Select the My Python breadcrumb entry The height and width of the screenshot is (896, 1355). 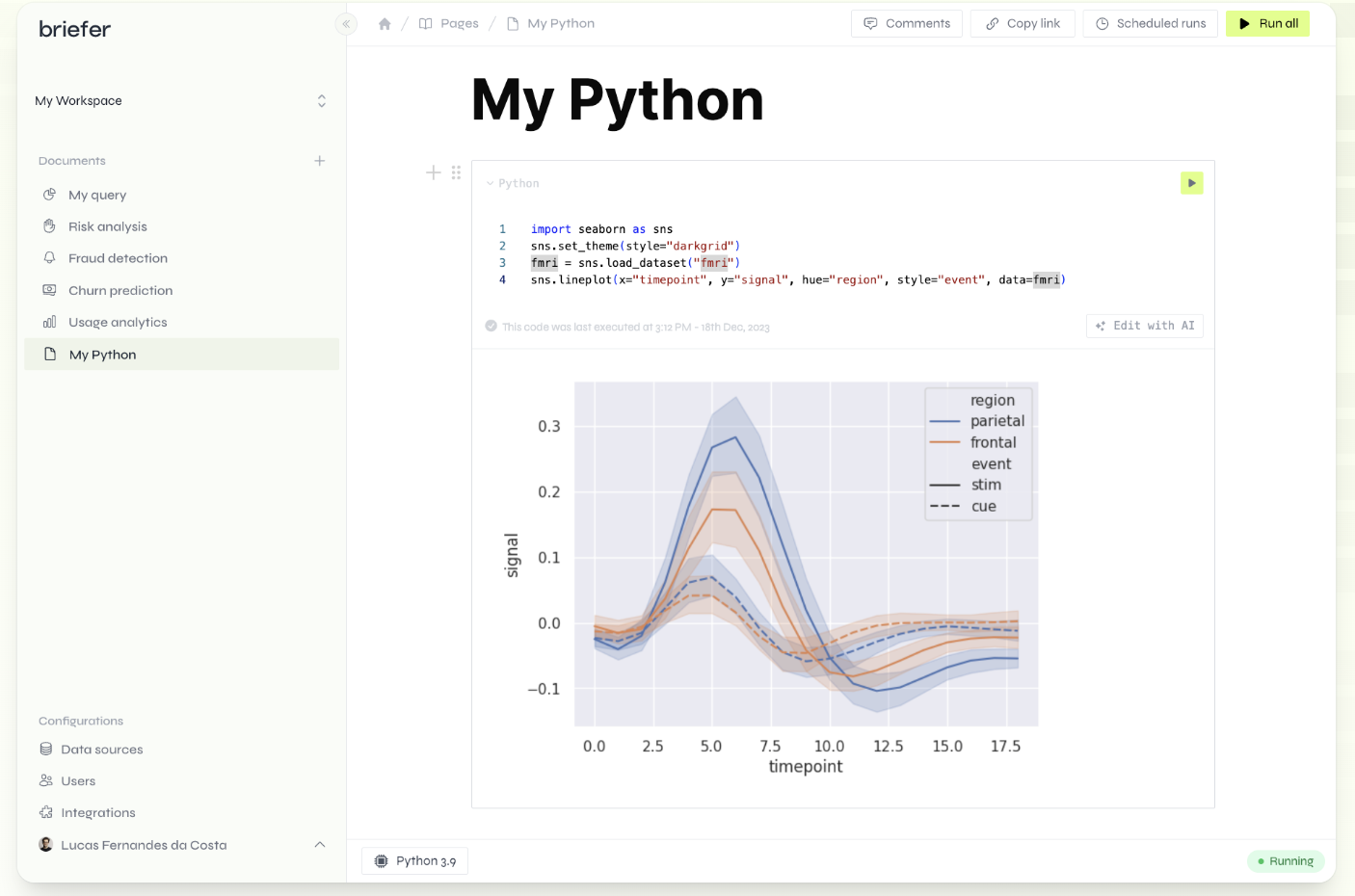(560, 22)
